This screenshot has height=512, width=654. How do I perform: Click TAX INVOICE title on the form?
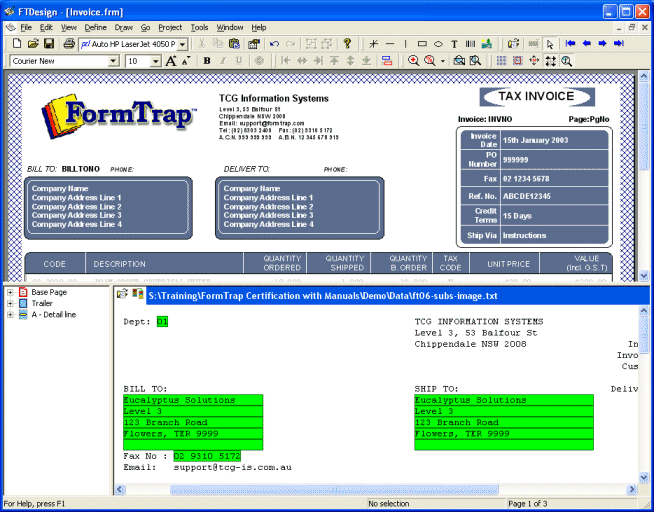536,96
